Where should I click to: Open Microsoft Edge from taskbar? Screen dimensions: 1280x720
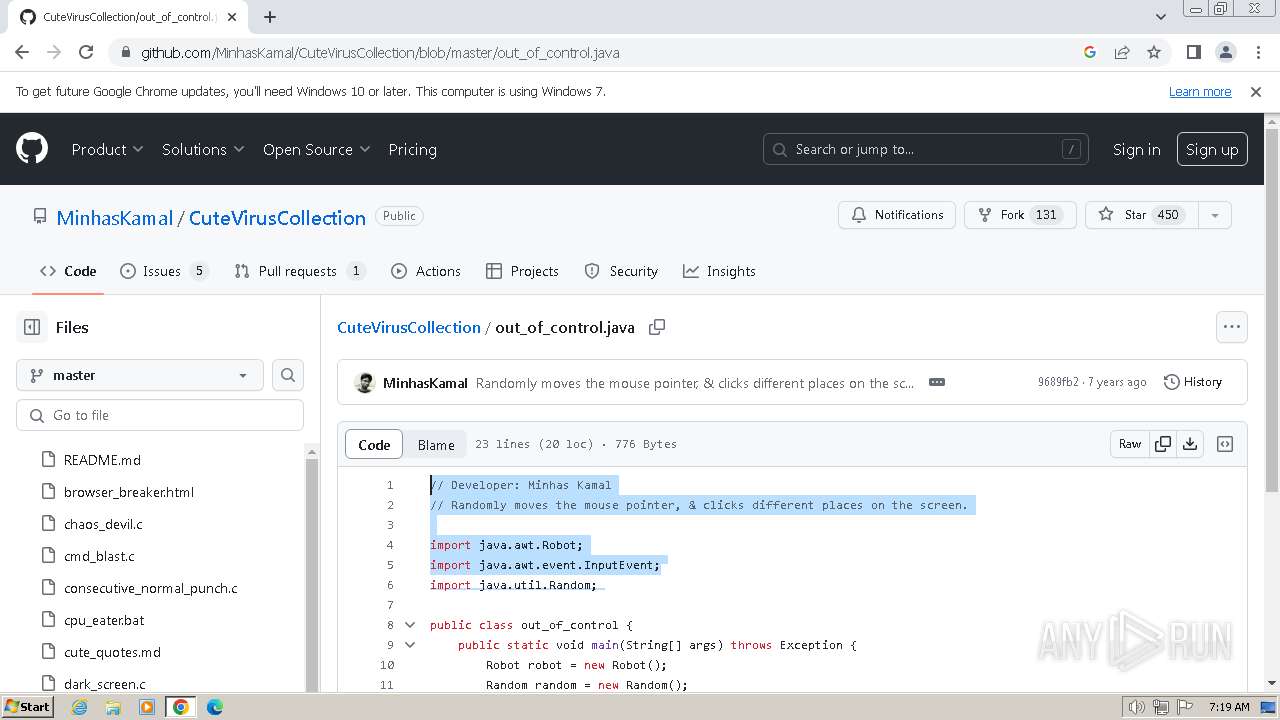[214, 707]
